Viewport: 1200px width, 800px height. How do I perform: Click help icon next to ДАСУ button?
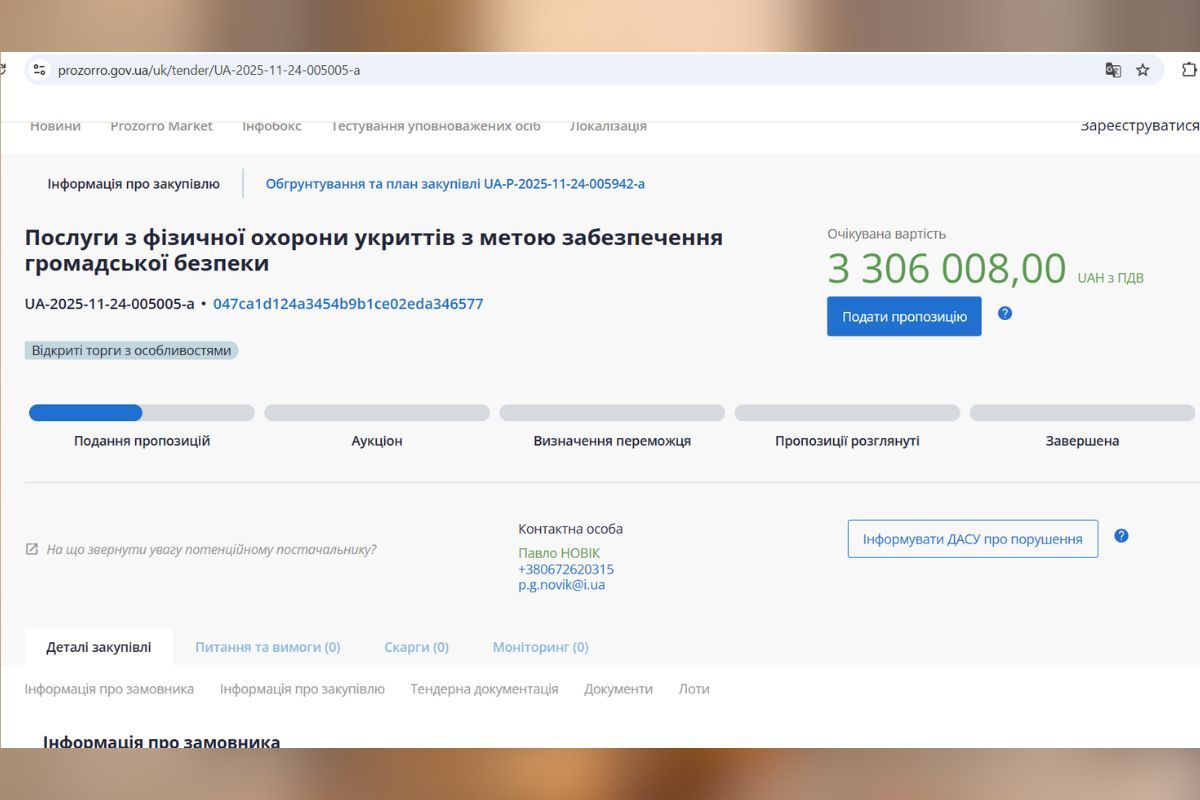click(1122, 536)
